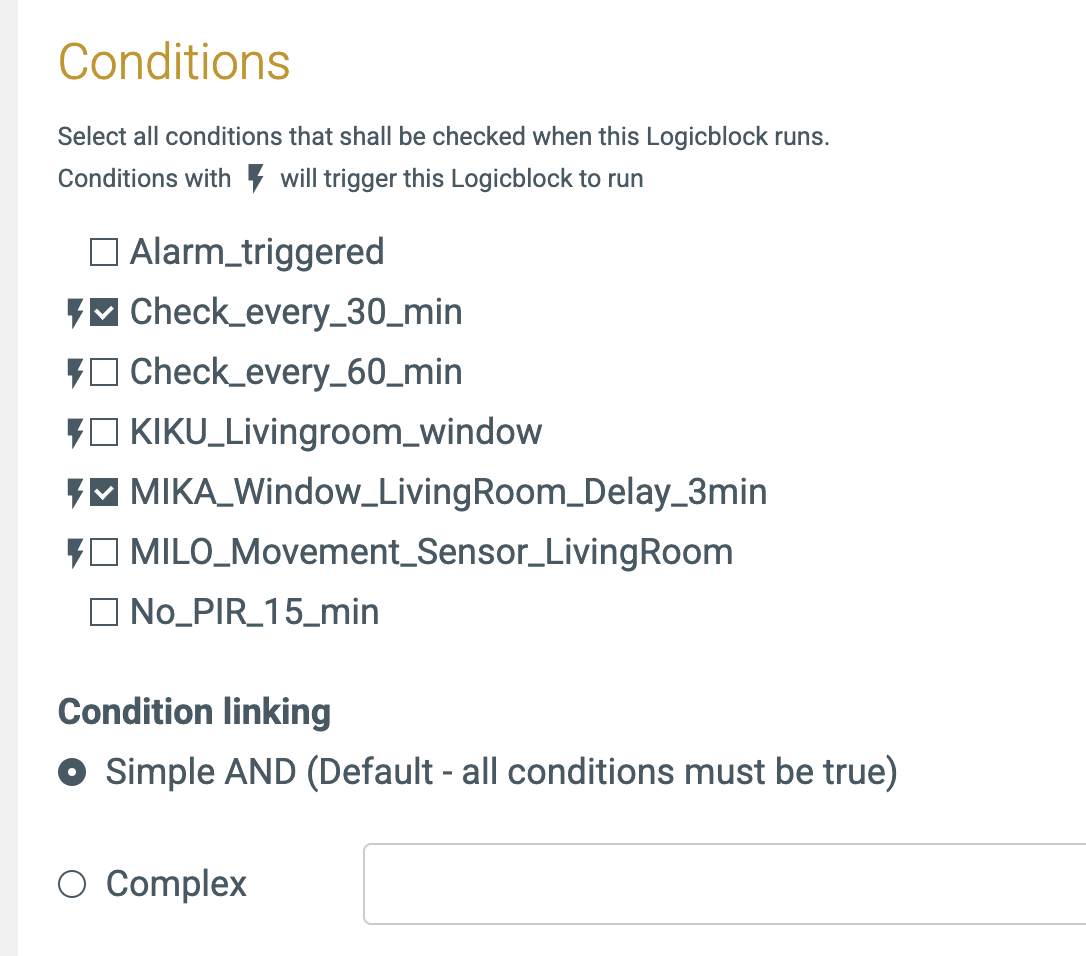Enable the MILO_Movement_Sensor_LivingRoom checkbox

coord(104,553)
